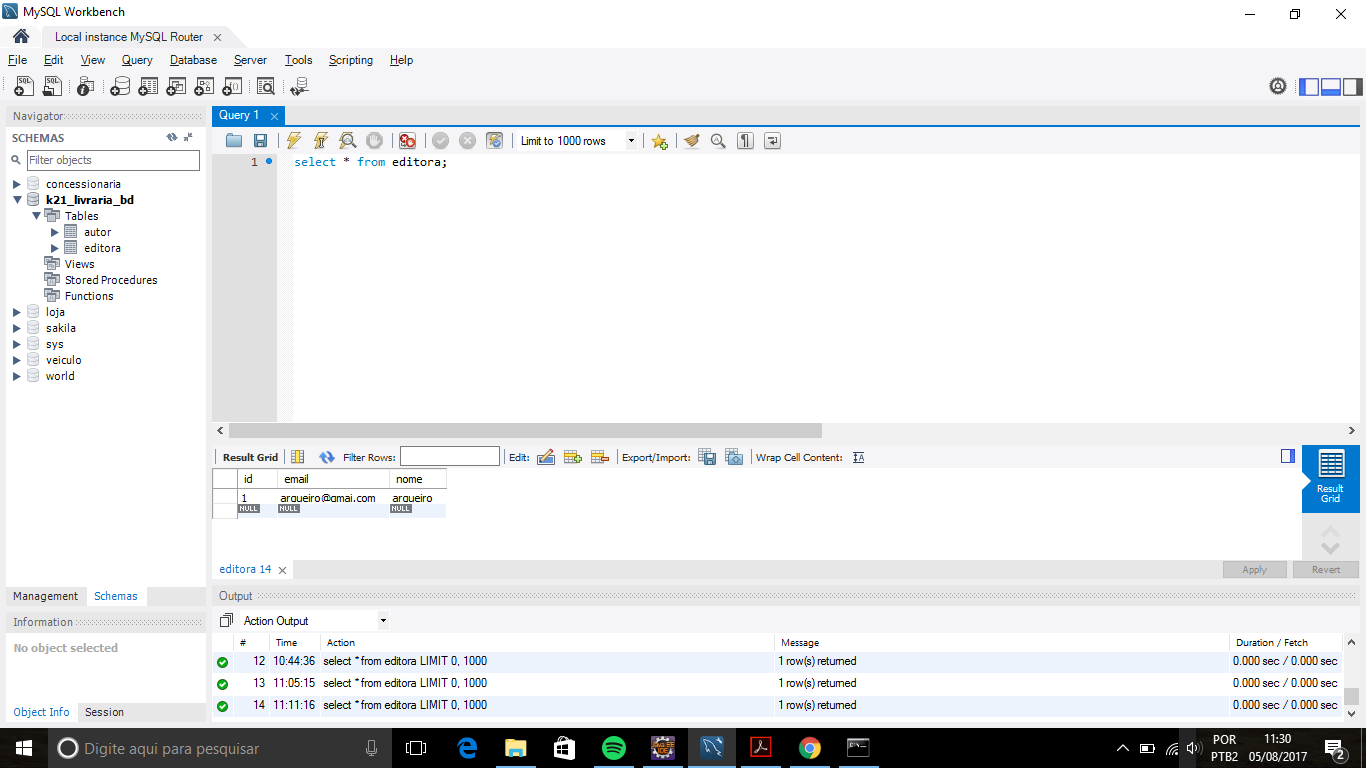
Task: Beautify the query with the broom icon
Action: [691, 141]
